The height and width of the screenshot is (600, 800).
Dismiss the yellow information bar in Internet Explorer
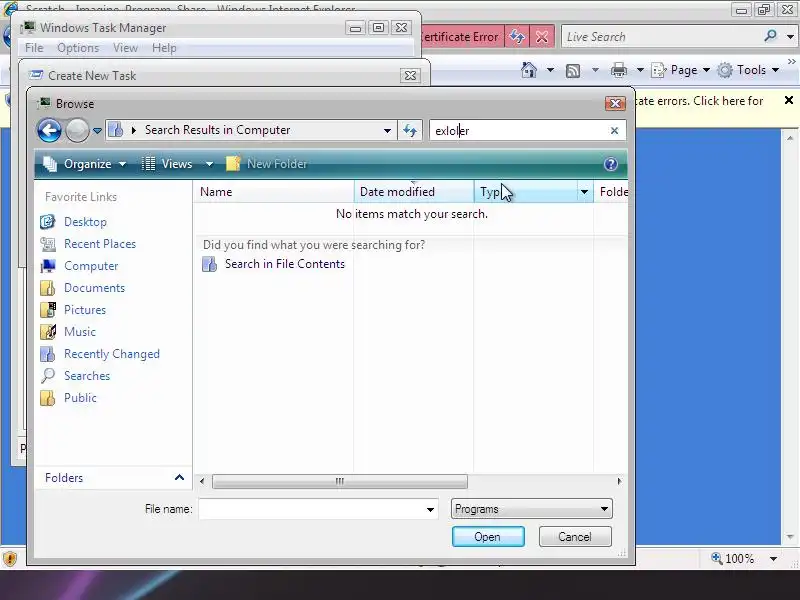[x=789, y=101]
